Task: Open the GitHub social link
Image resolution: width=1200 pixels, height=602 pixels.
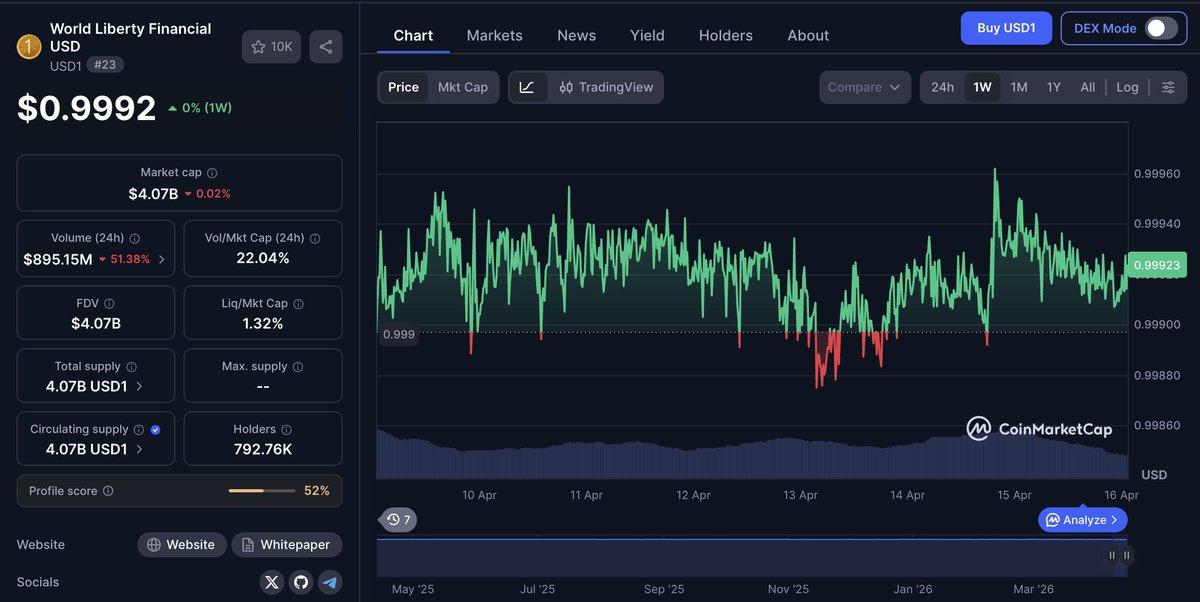Action: [300, 582]
